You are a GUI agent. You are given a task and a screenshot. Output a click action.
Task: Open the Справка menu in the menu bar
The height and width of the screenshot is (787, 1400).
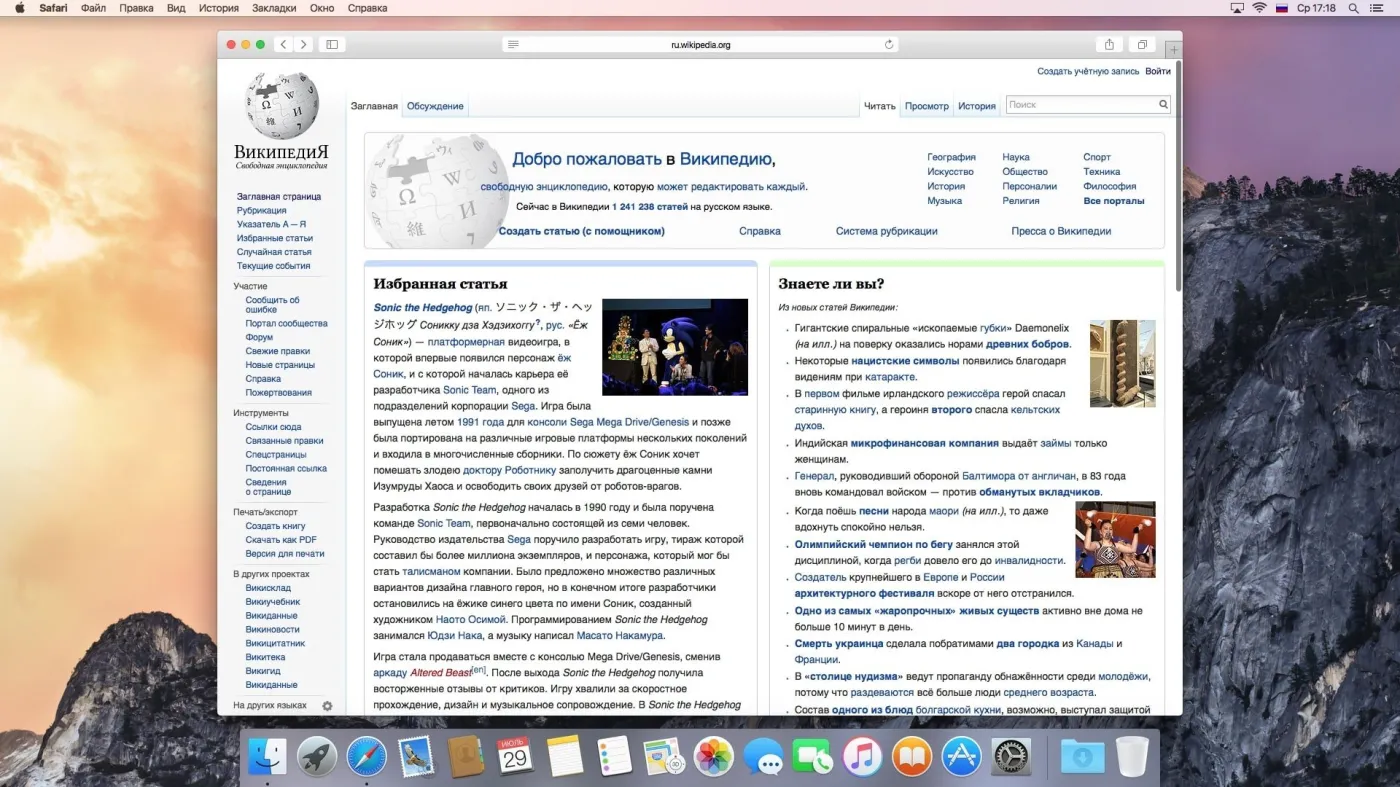tap(367, 8)
